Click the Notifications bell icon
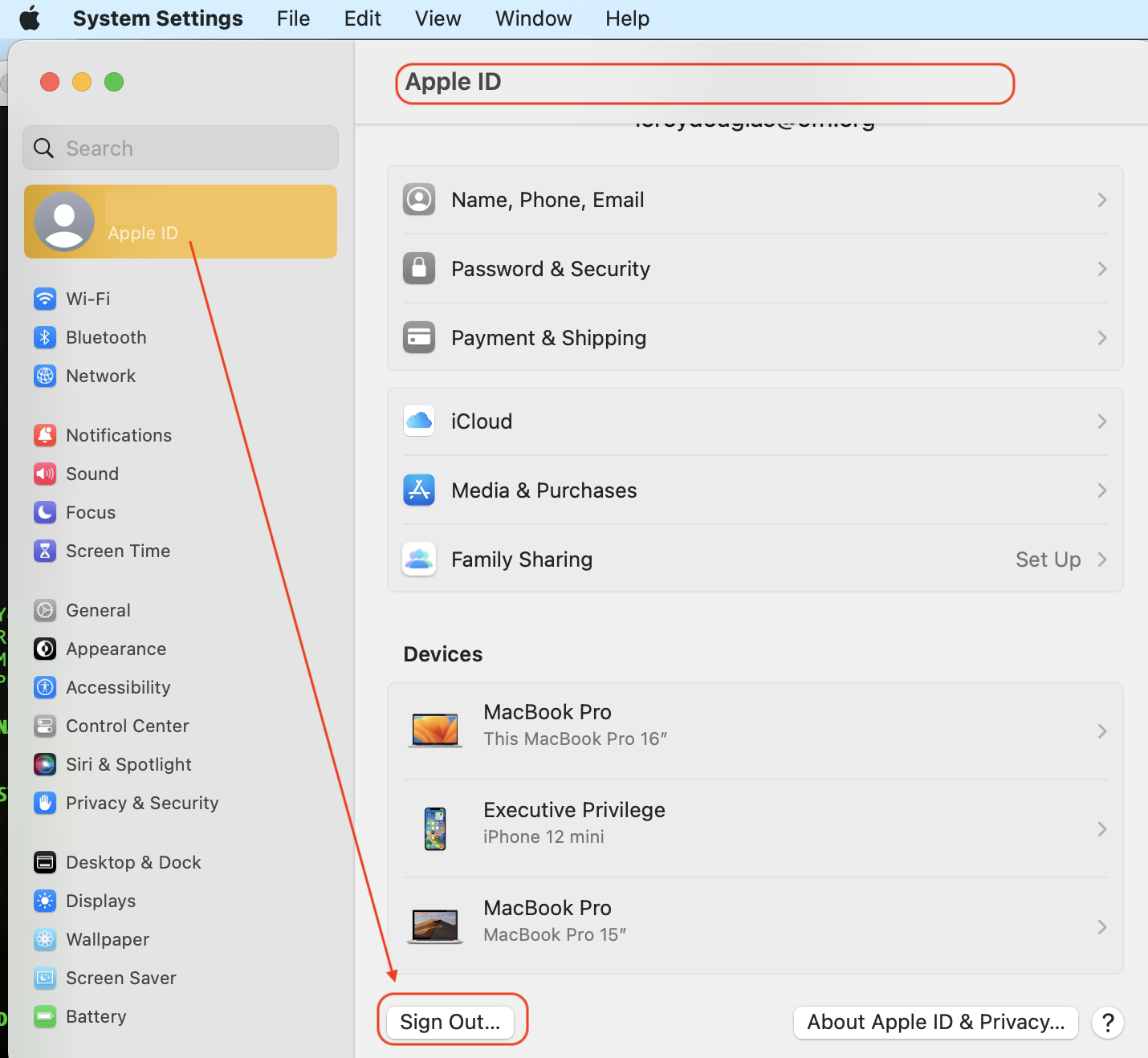The image size is (1148, 1058). pos(45,435)
